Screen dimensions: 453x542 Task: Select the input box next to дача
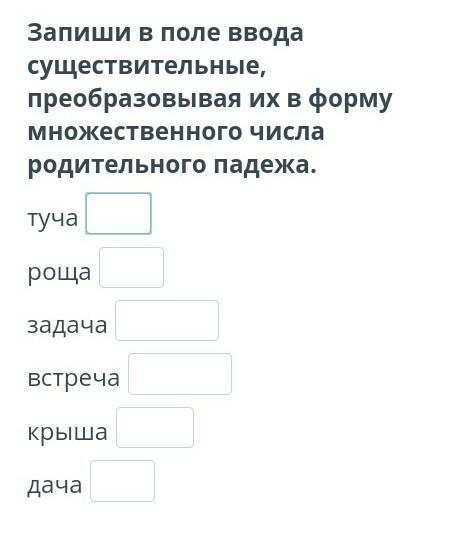tap(122, 481)
